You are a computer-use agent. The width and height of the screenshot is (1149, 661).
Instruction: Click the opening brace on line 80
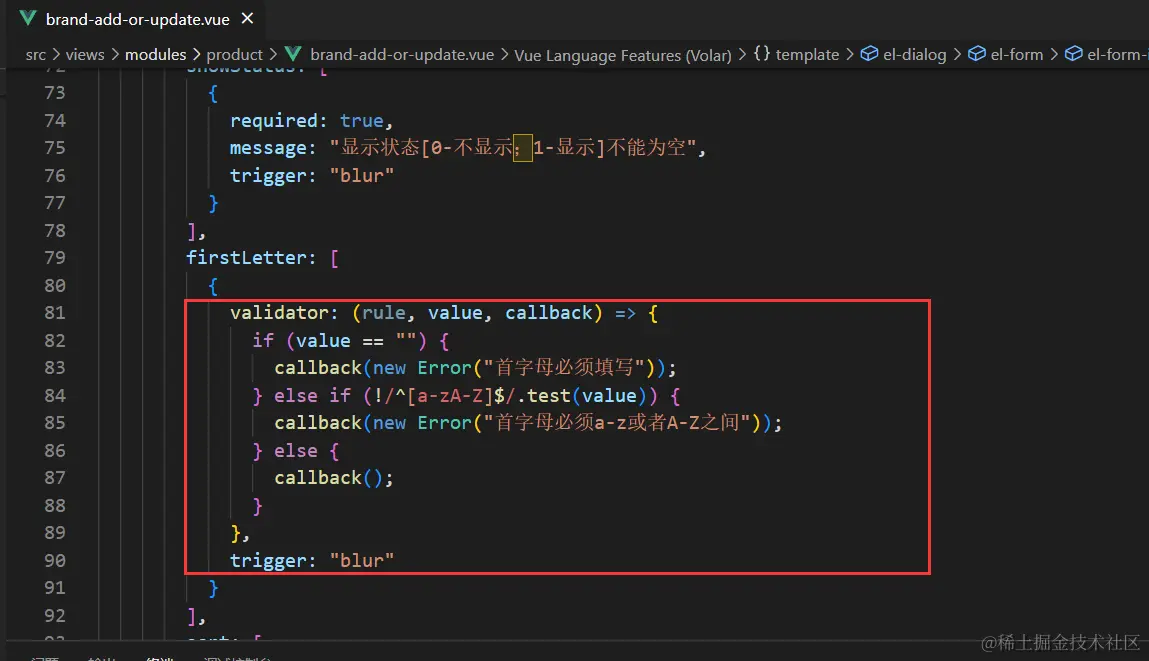point(213,286)
